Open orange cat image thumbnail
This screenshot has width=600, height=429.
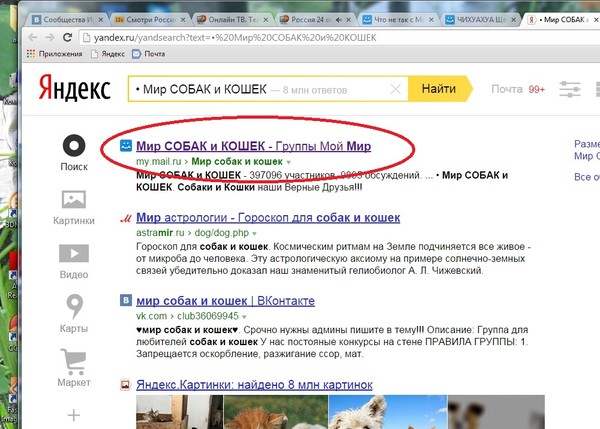click(x=276, y=412)
